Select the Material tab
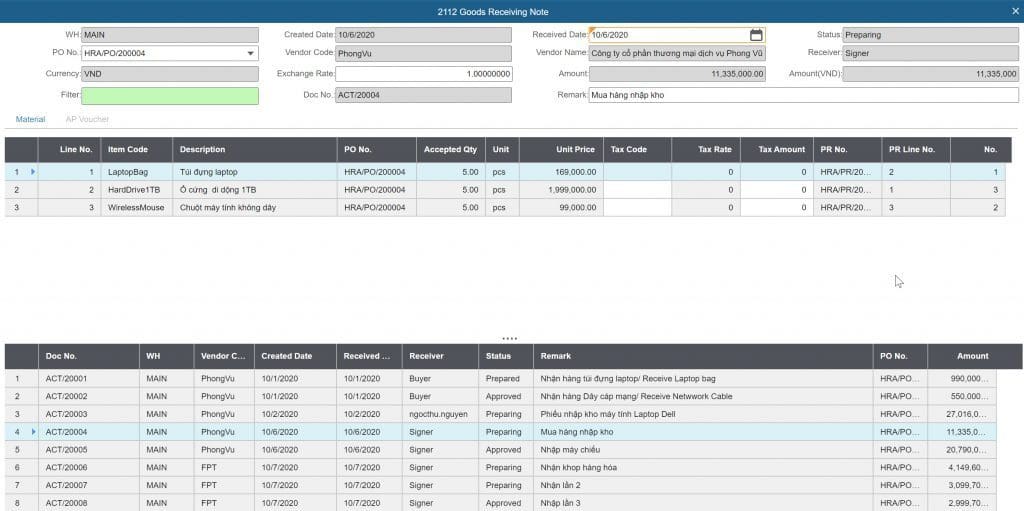Screen dimensions: 1024x511 [30, 119]
